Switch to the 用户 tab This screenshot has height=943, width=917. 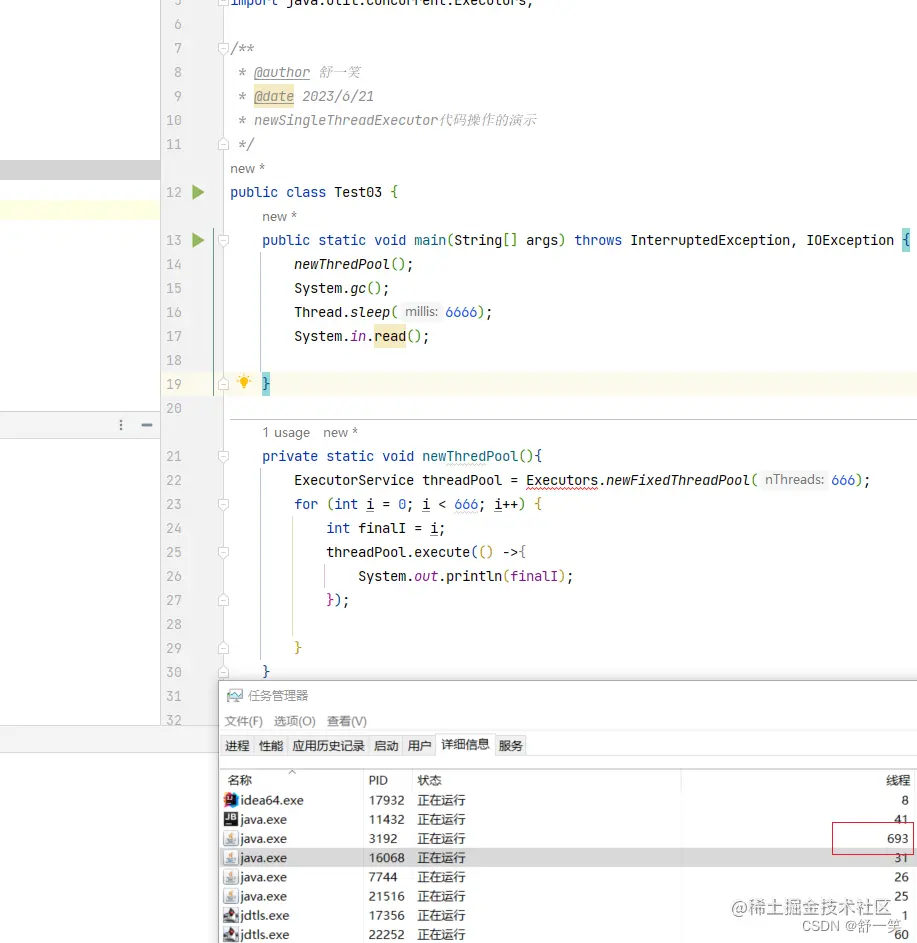(419, 746)
